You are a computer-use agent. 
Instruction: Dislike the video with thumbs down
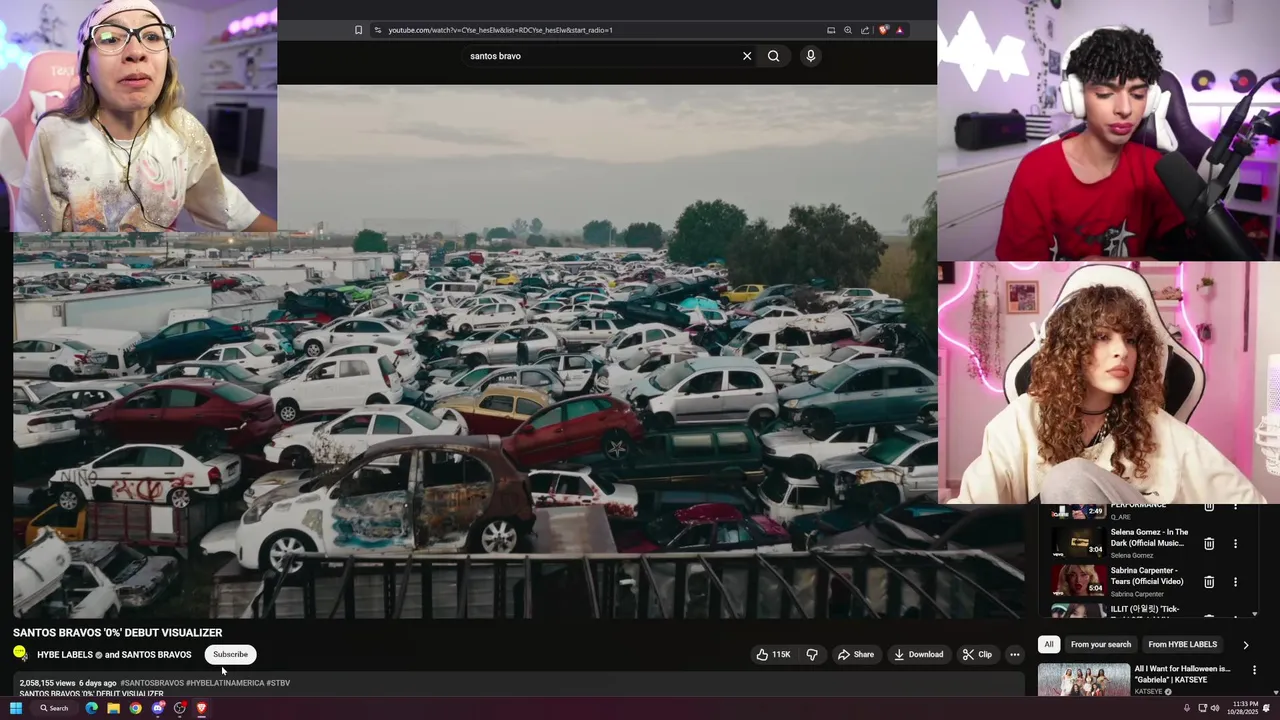(812, 654)
